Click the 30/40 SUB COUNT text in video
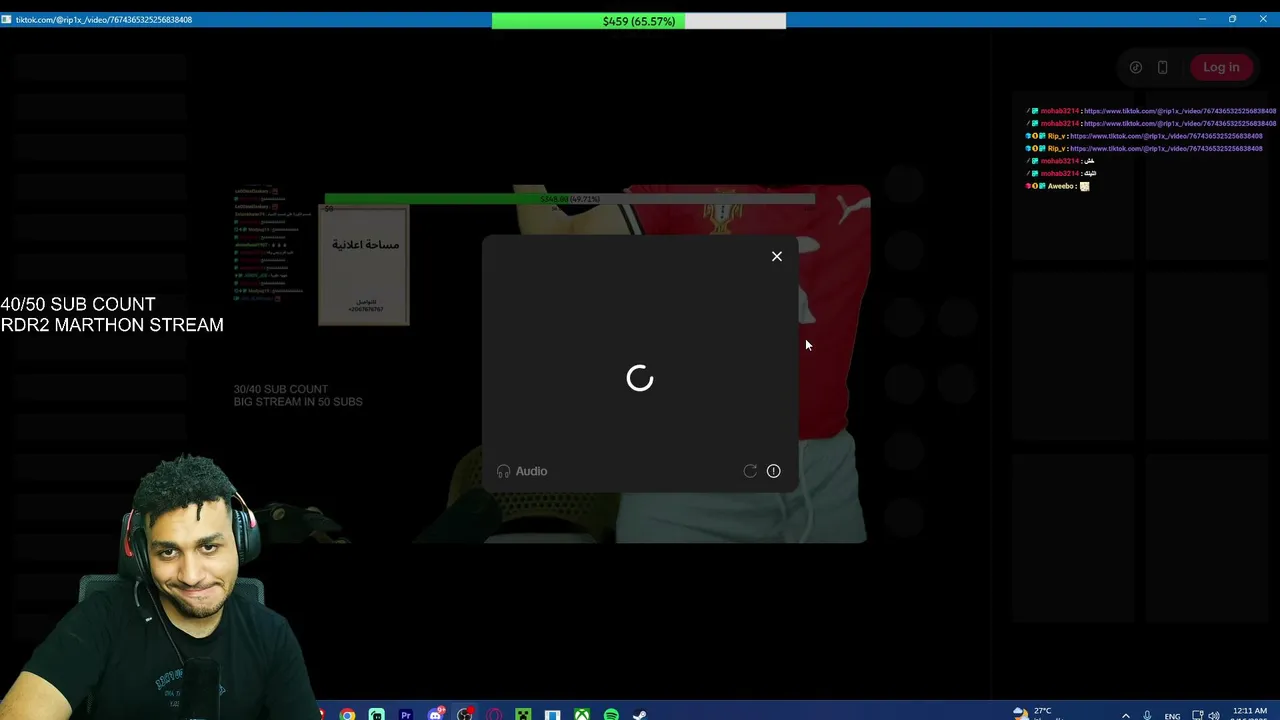The width and height of the screenshot is (1280, 720). [x=281, y=389]
